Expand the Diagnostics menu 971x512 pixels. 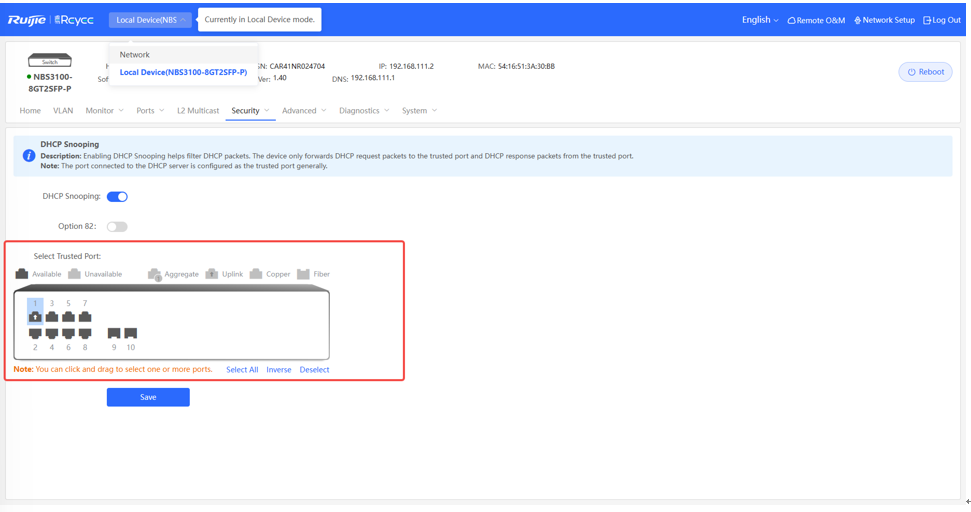[364, 110]
